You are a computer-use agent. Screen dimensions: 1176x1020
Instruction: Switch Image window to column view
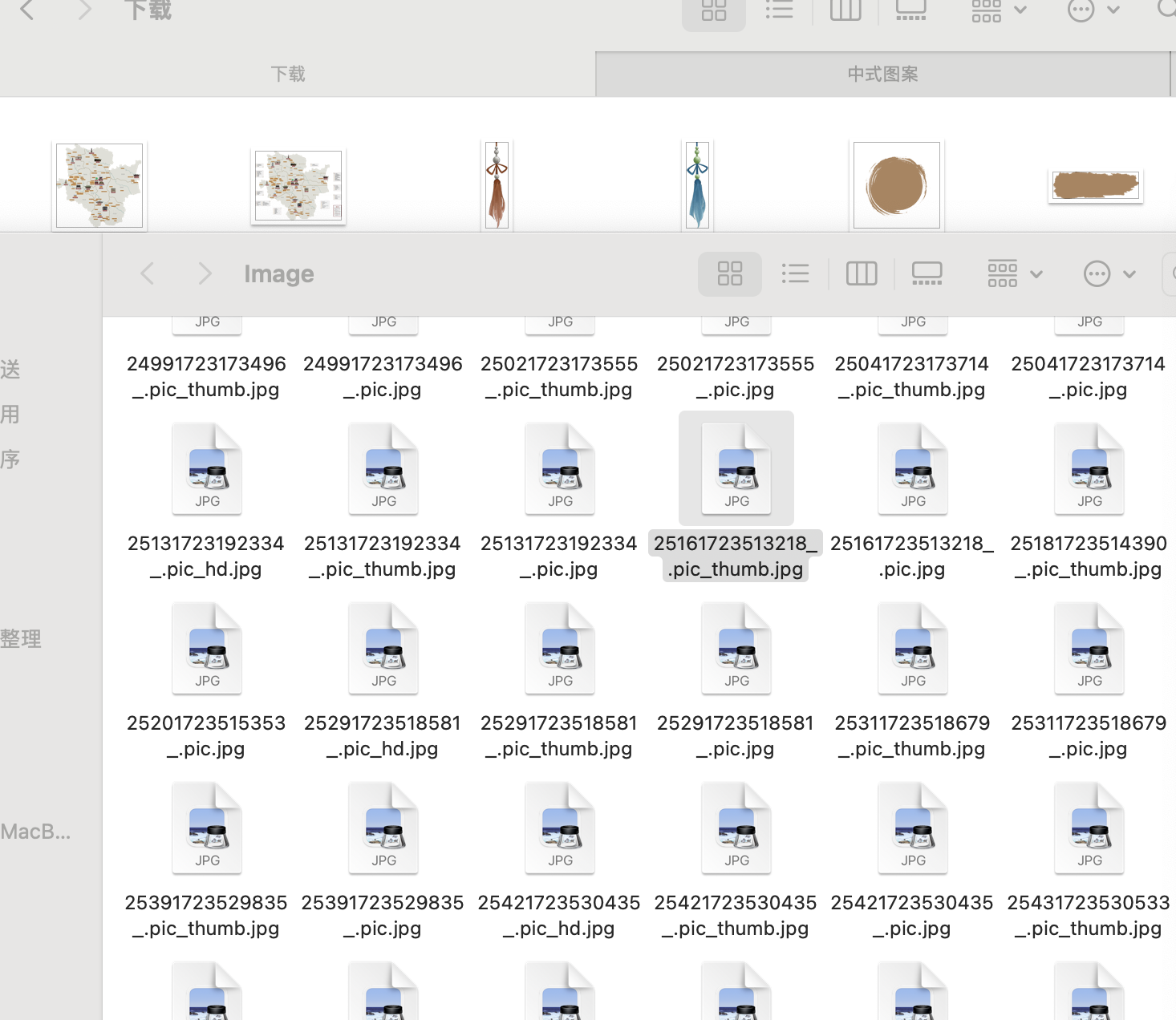coord(862,274)
